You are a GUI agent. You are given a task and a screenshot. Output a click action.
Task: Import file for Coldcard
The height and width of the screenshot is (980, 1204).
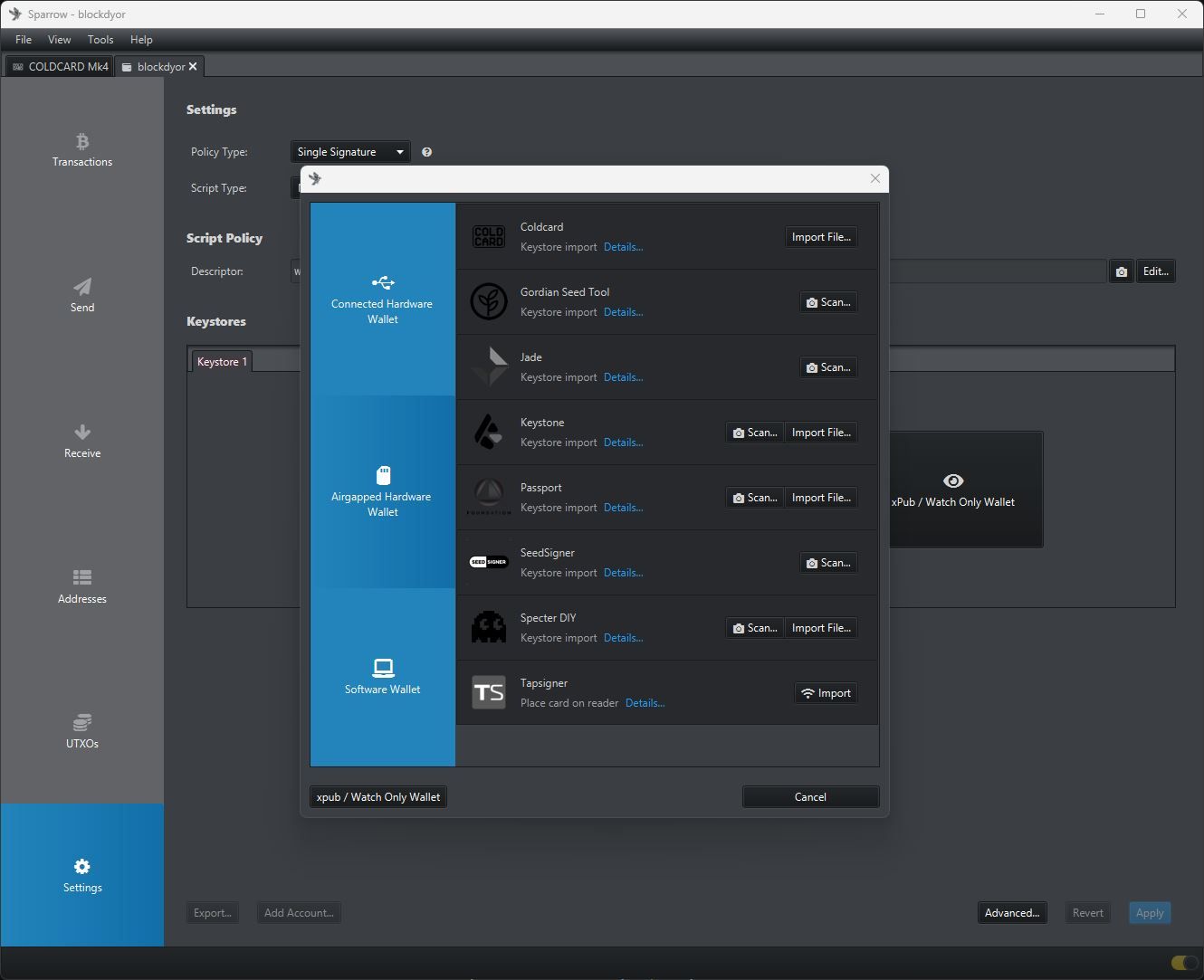point(821,237)
